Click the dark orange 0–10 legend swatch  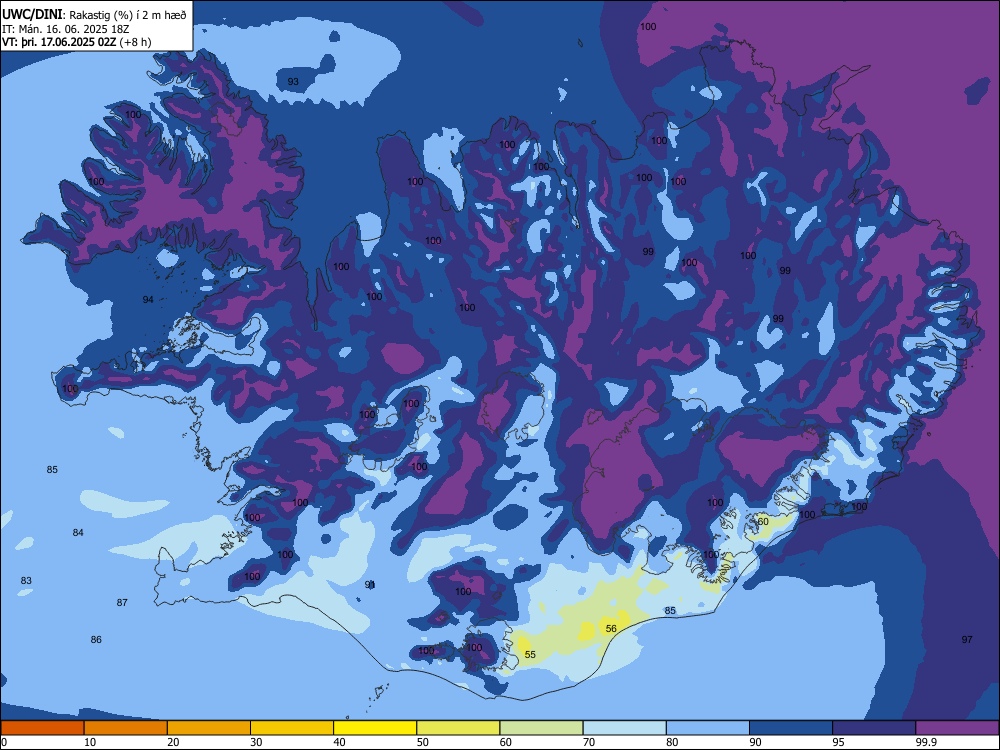42,728
